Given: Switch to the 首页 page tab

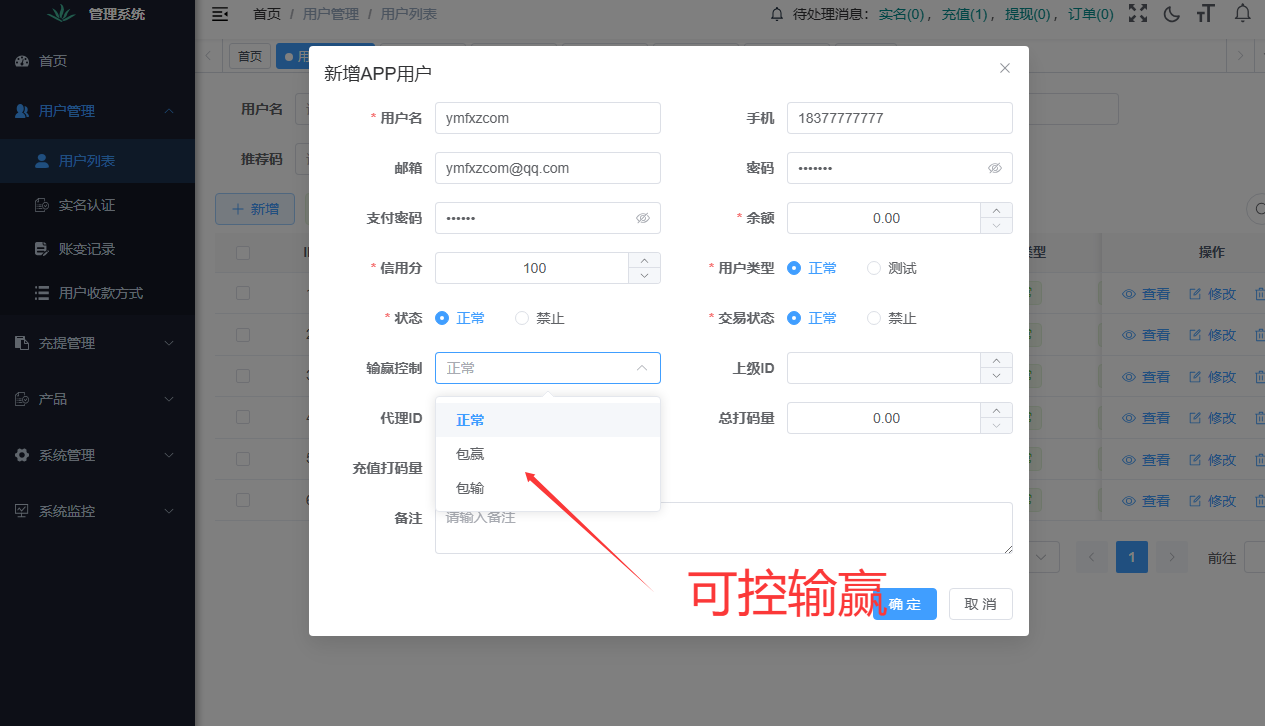Looking at the screenshot, I should 250,56.
